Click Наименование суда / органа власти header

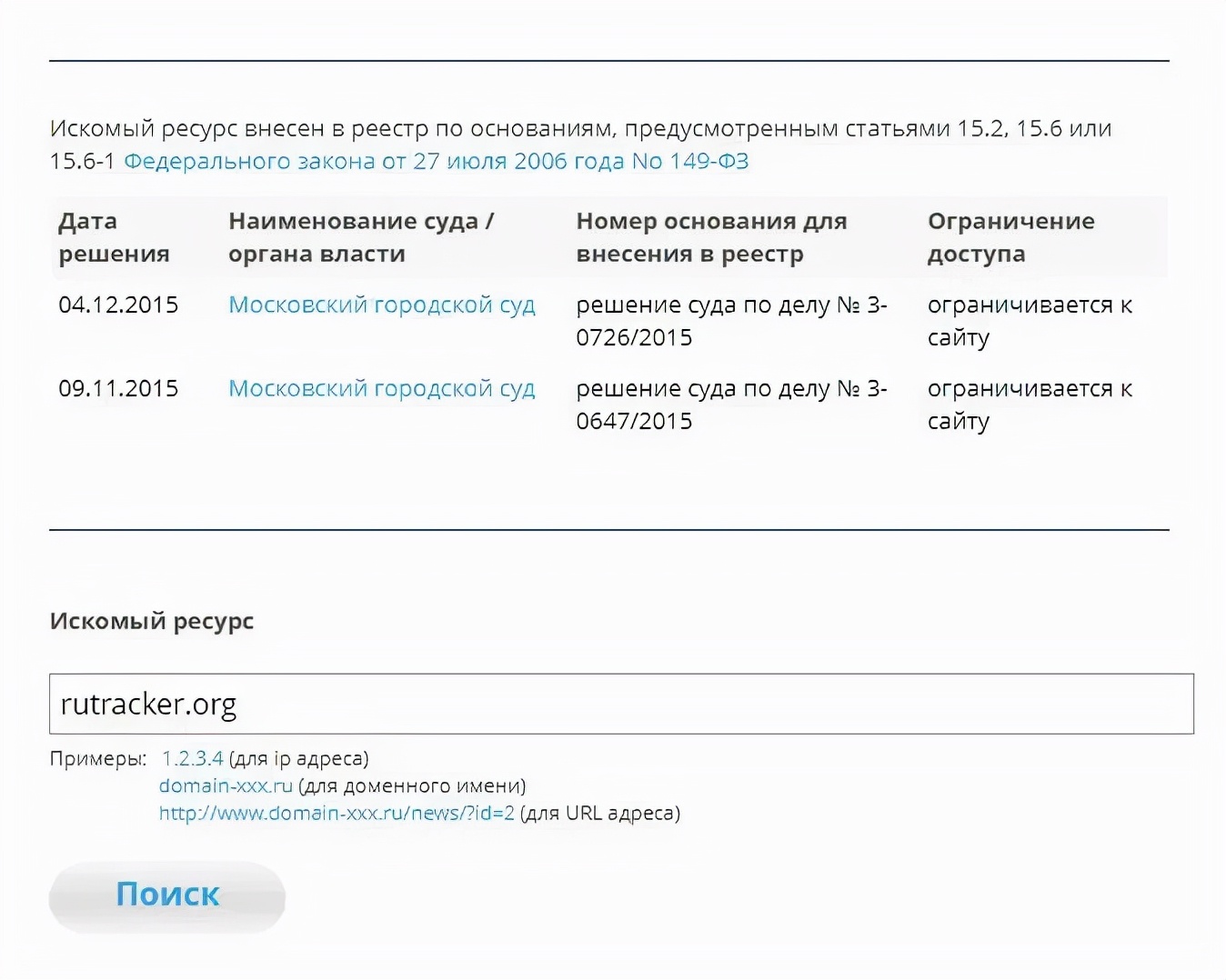pos(361,237)
